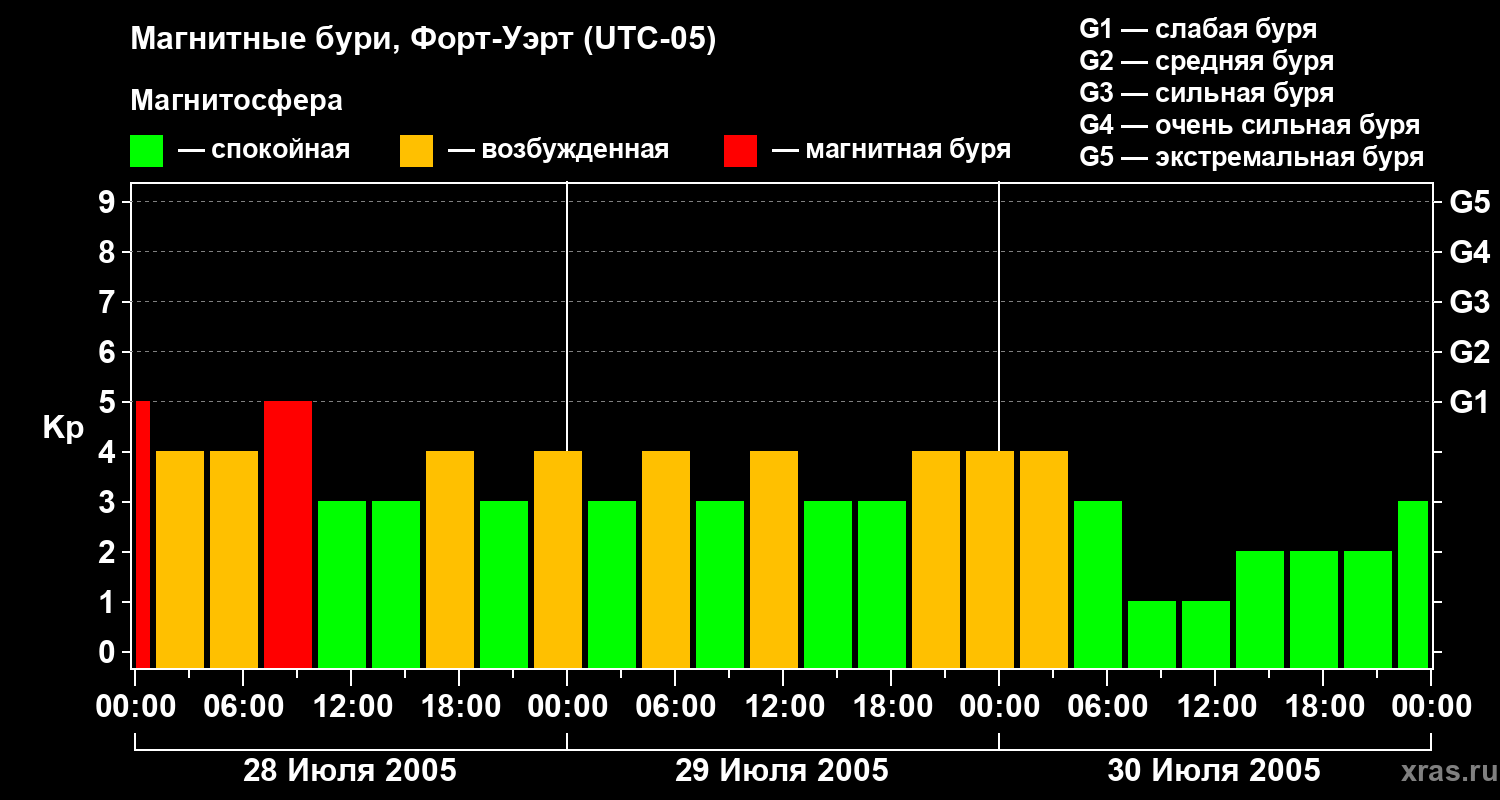This screenshot has width=1500, height=800.
Task: Click the green 'спокойная' legend swatch
Action: [x=146, y=151]
